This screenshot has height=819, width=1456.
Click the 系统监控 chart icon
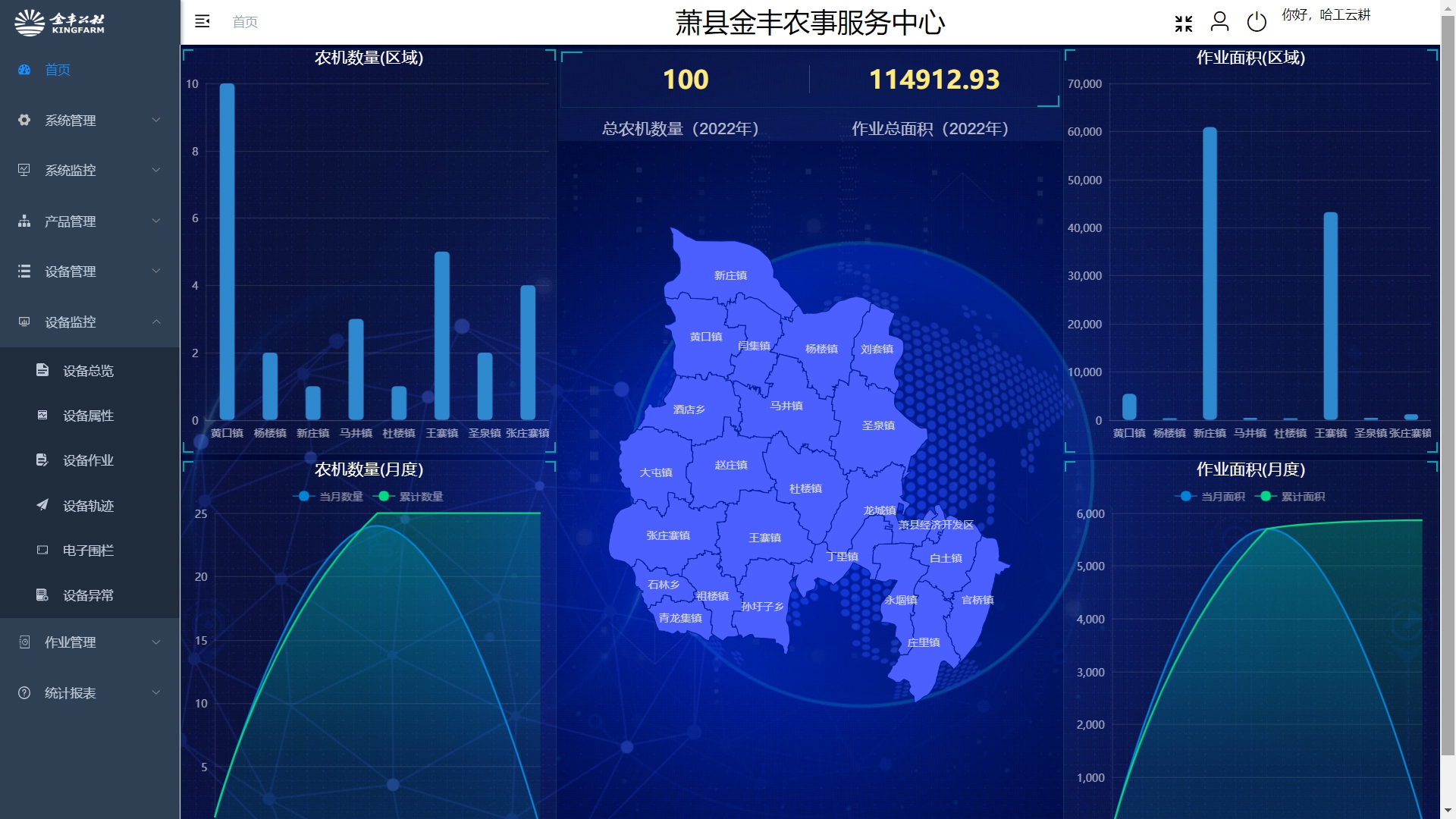click(24, 170)
